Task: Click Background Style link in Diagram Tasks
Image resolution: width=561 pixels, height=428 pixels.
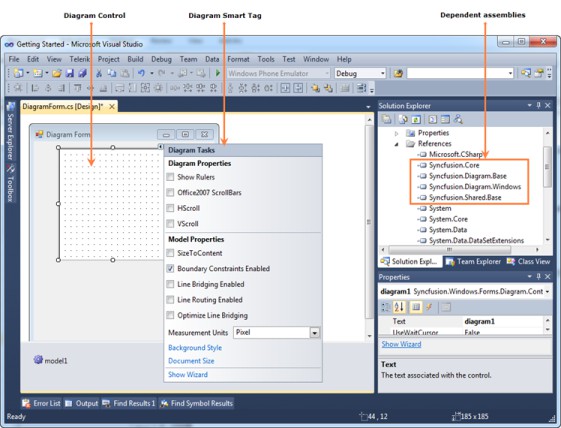Action: [195, 347]
